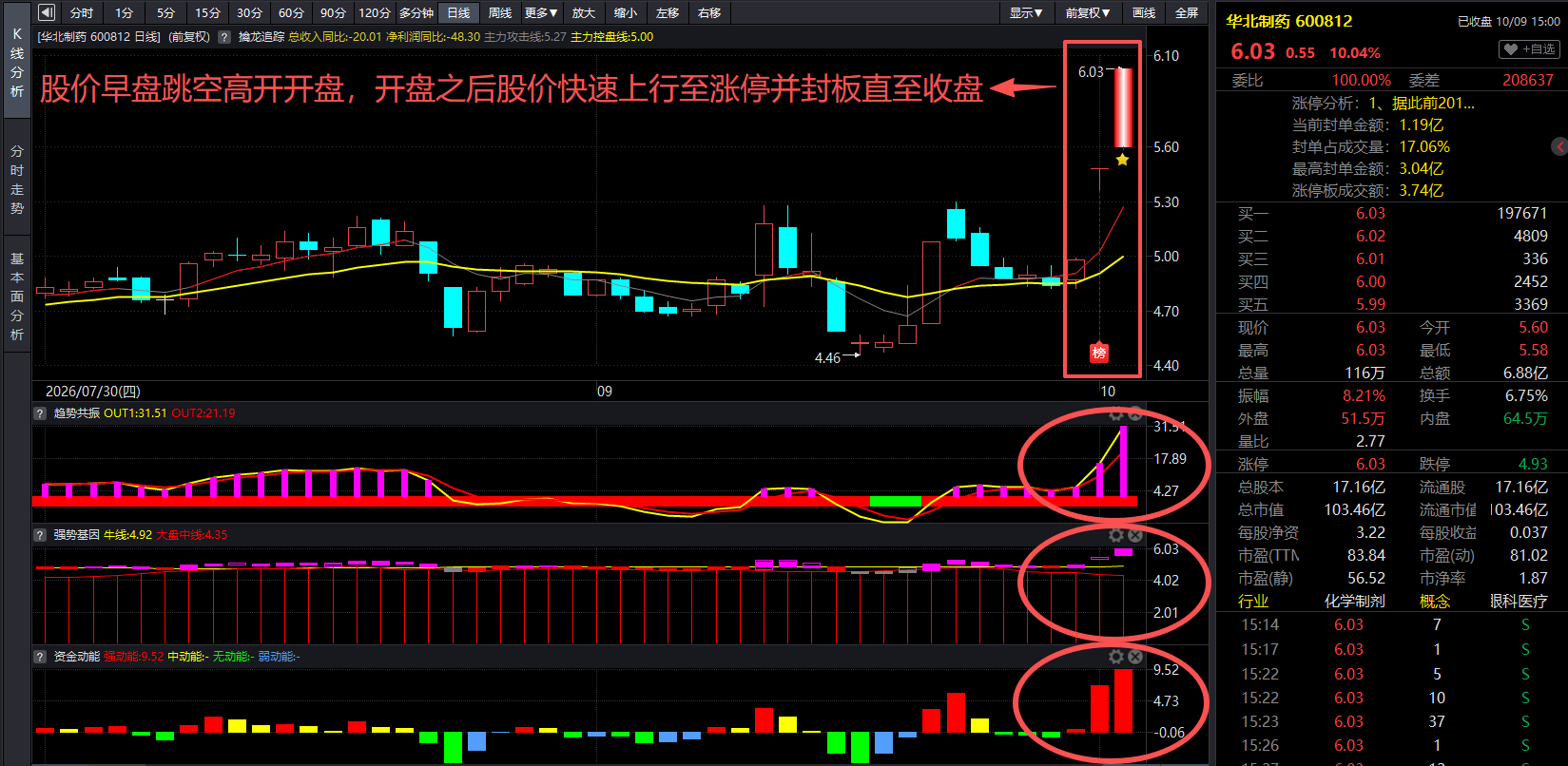This screenshot has width=1568, height=766.
Task: Close the 趋势共振 indicator panel
Action: (x=1134, y=414)
